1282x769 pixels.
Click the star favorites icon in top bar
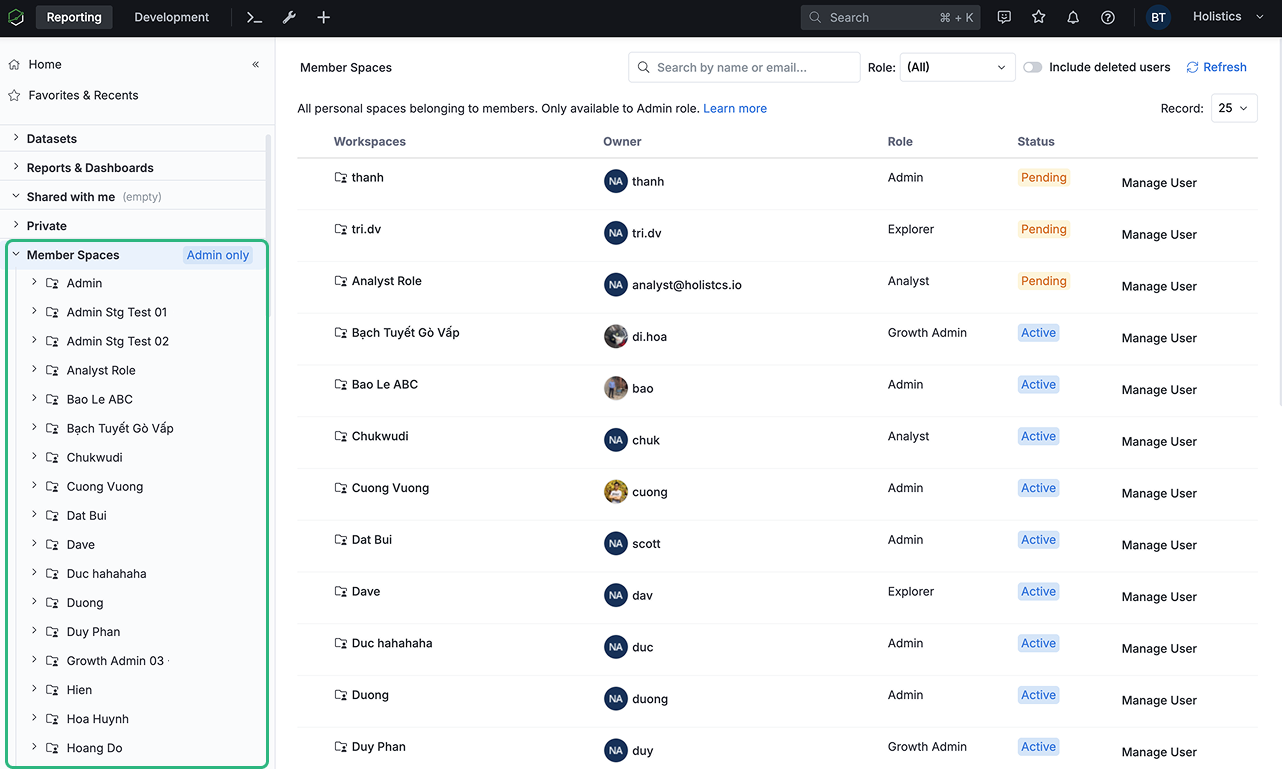point(1038,17)
